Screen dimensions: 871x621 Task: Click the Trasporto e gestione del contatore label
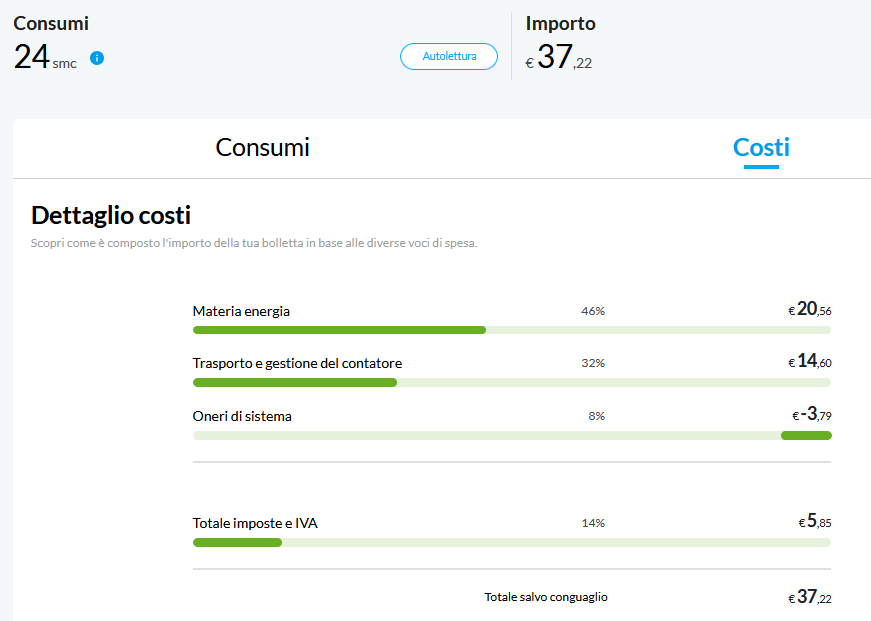(x=297, y=363)
